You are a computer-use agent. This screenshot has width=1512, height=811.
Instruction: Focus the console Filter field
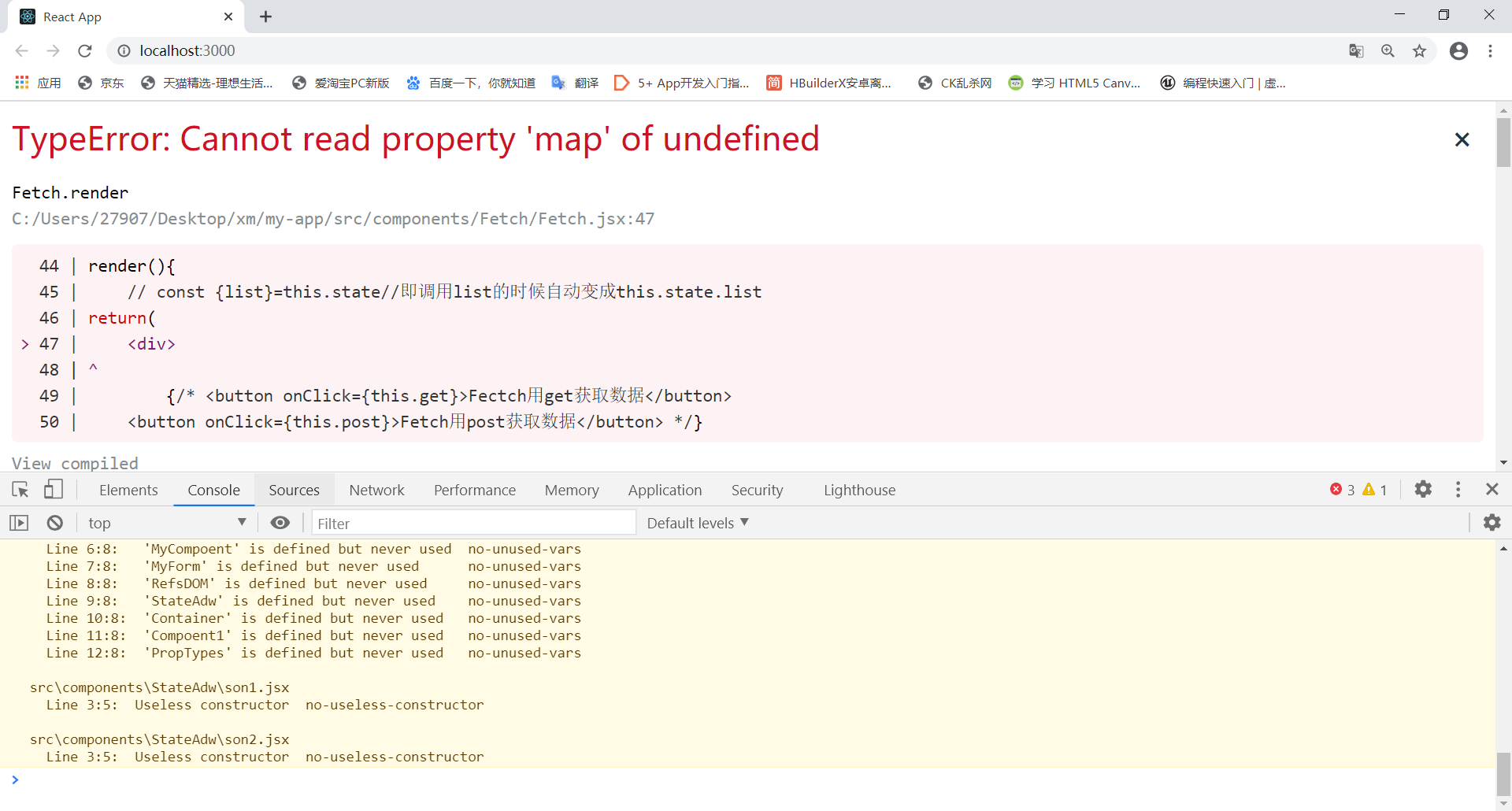click(x=474, y=523)
